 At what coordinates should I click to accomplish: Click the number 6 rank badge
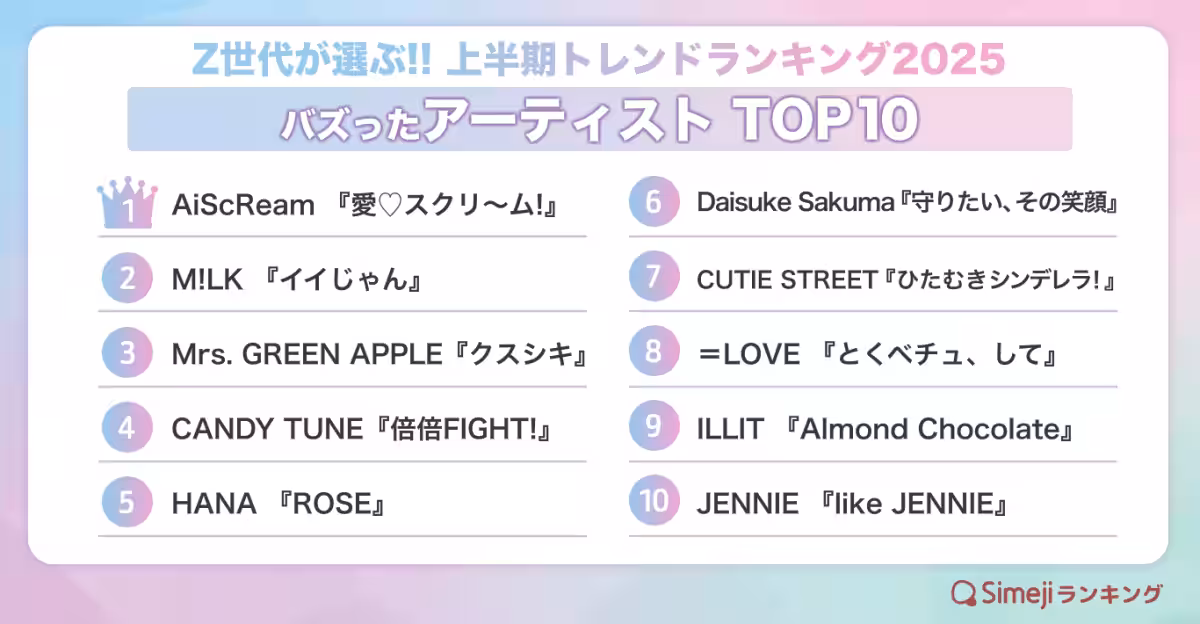[654, 204]
